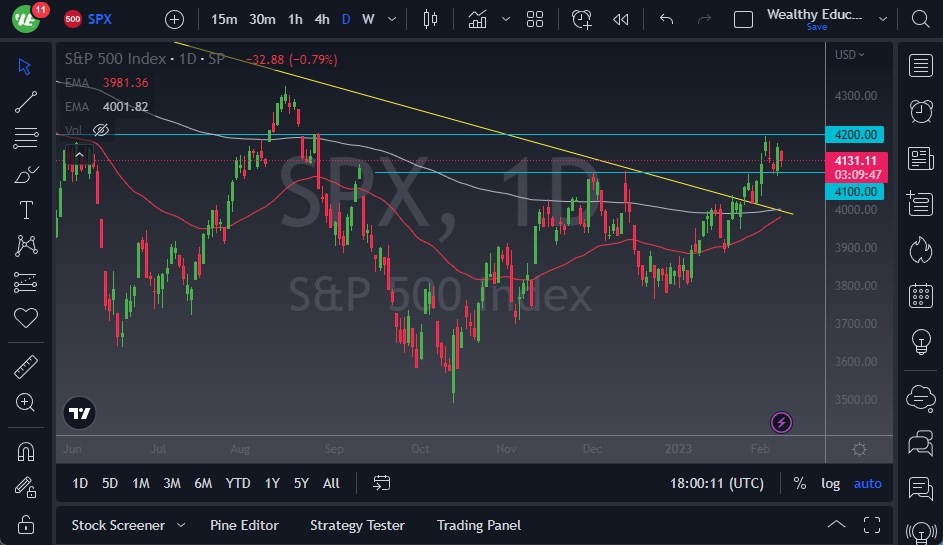Image resolution: width=943 pixels, height=545 pixels.
Task: Open the Strategy Tester tab
Action: click(357, 525)
